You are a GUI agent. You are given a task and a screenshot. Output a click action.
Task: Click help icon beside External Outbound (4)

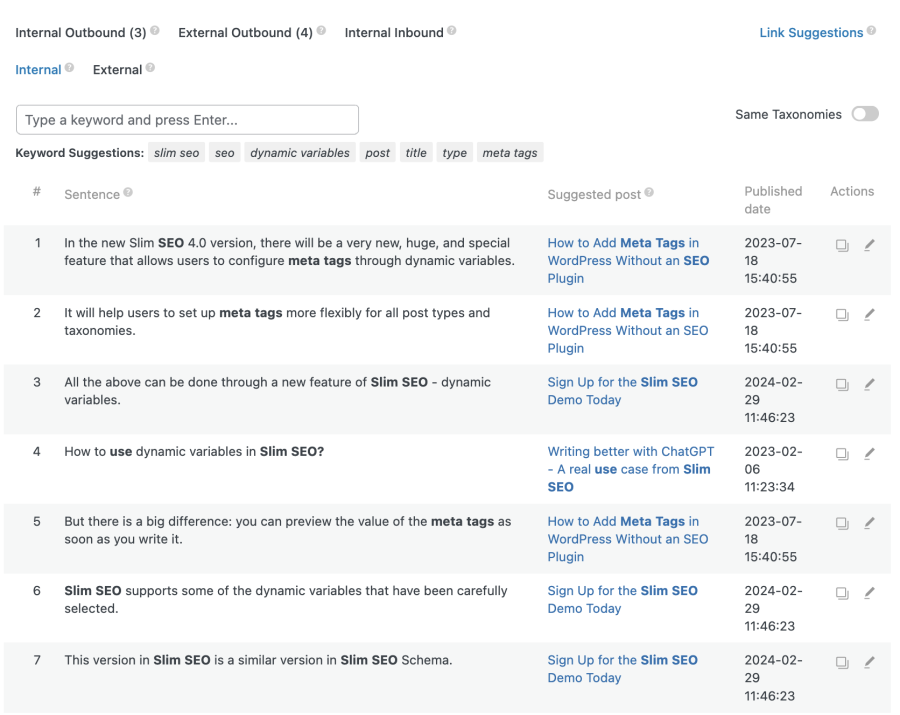(x=321, y=30)
